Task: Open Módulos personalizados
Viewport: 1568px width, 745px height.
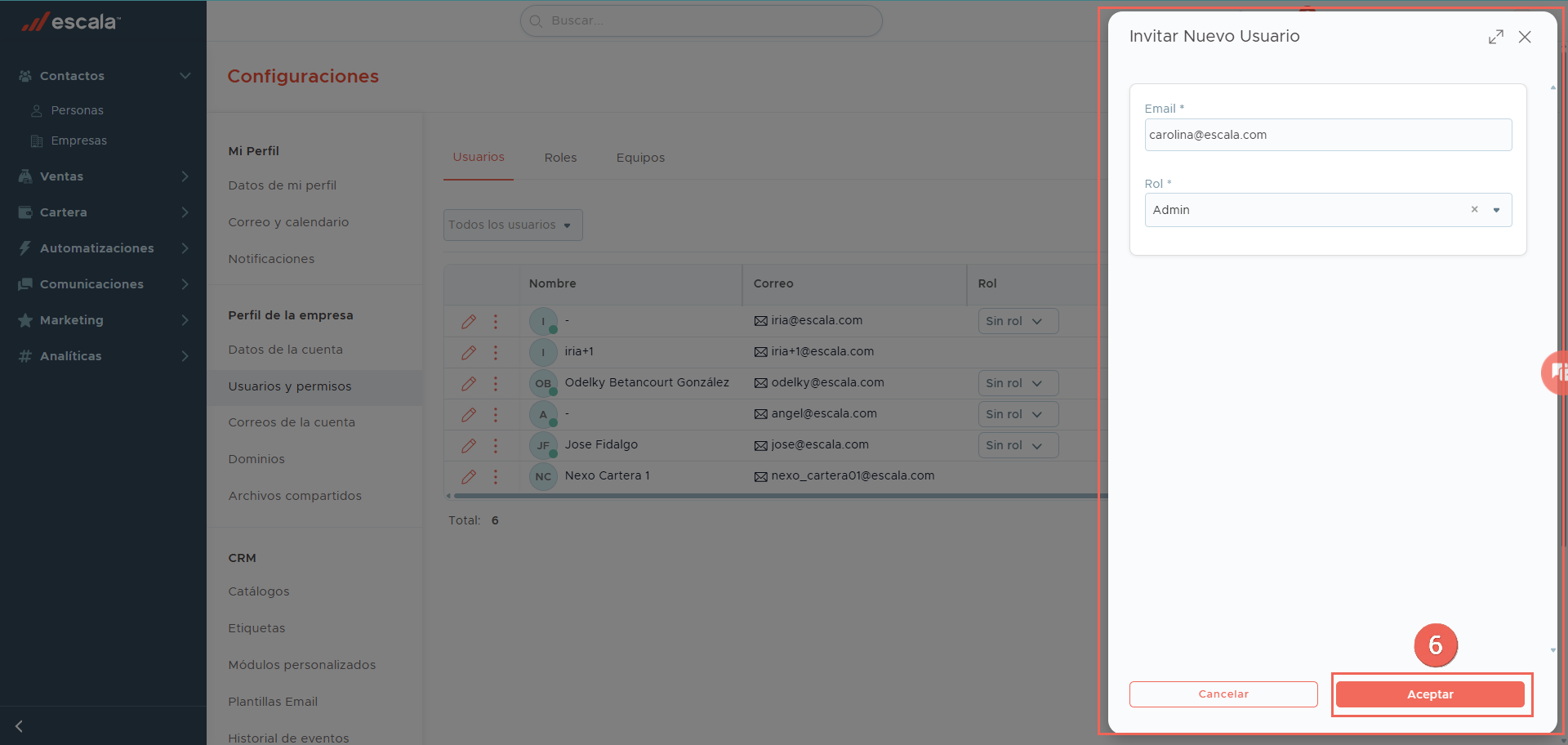Action: pyautogui.click(x=302, y=665)
